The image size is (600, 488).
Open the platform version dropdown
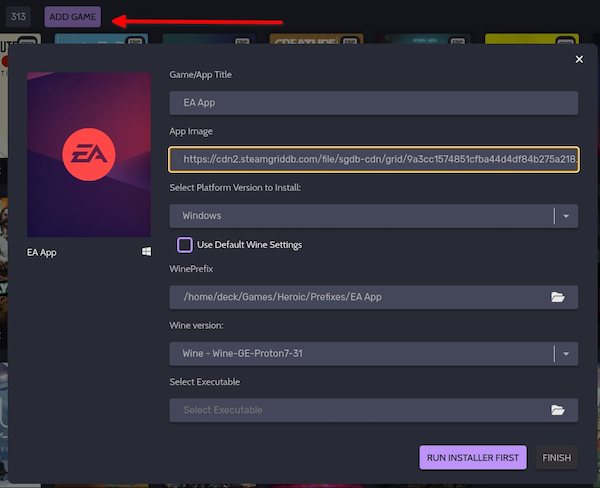point(373,216)
